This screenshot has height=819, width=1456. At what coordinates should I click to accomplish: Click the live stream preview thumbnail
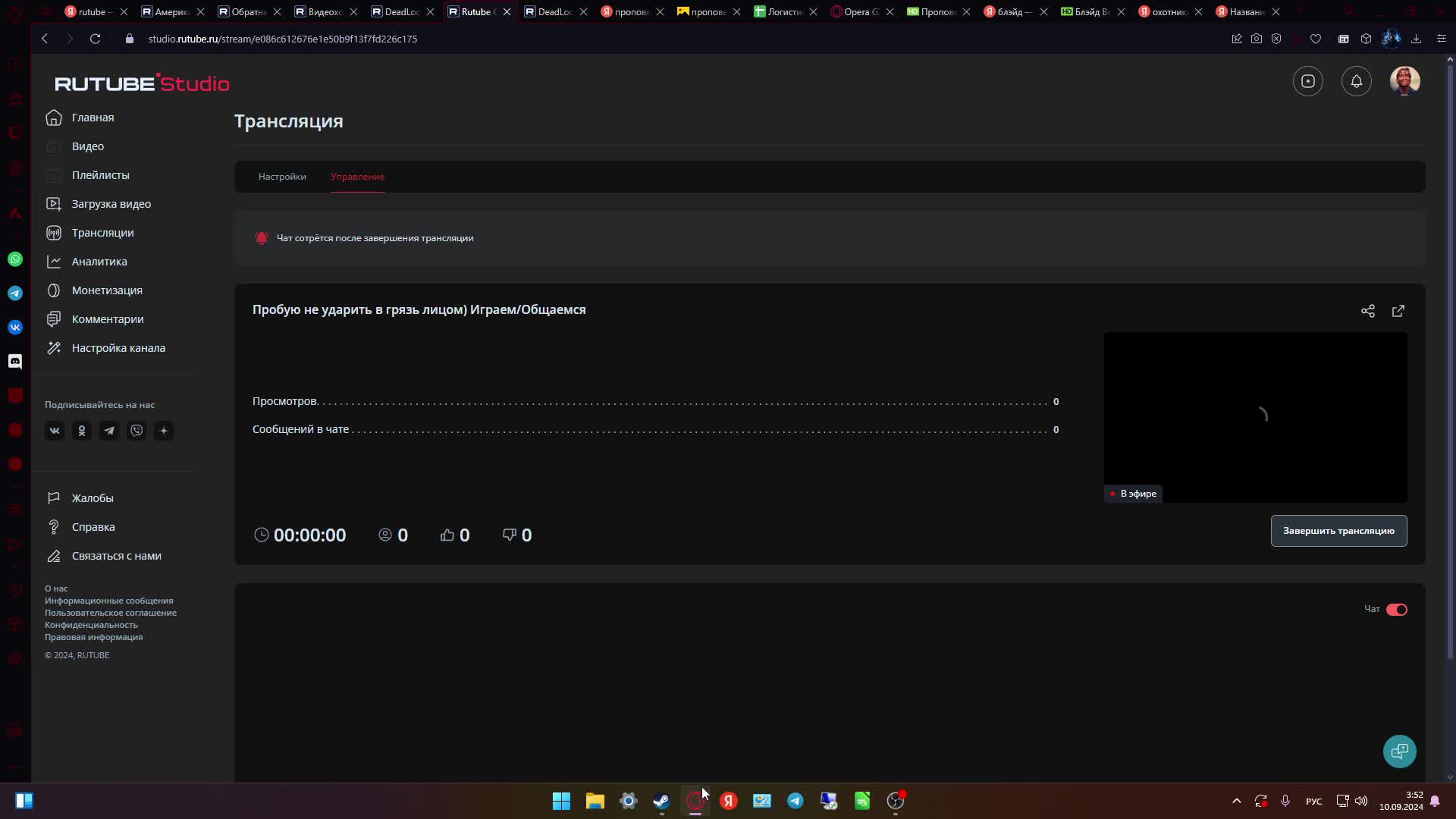coord(1255,416)
